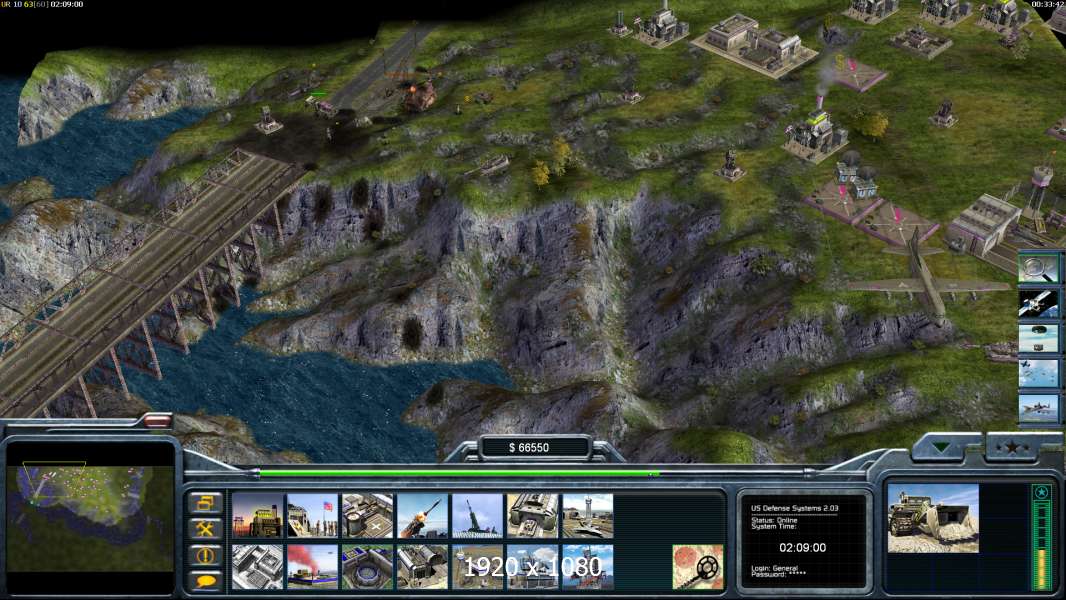Build the Barracks with American flag
The width and height of the screenshot is (1066, 600).
coord(312,516)
